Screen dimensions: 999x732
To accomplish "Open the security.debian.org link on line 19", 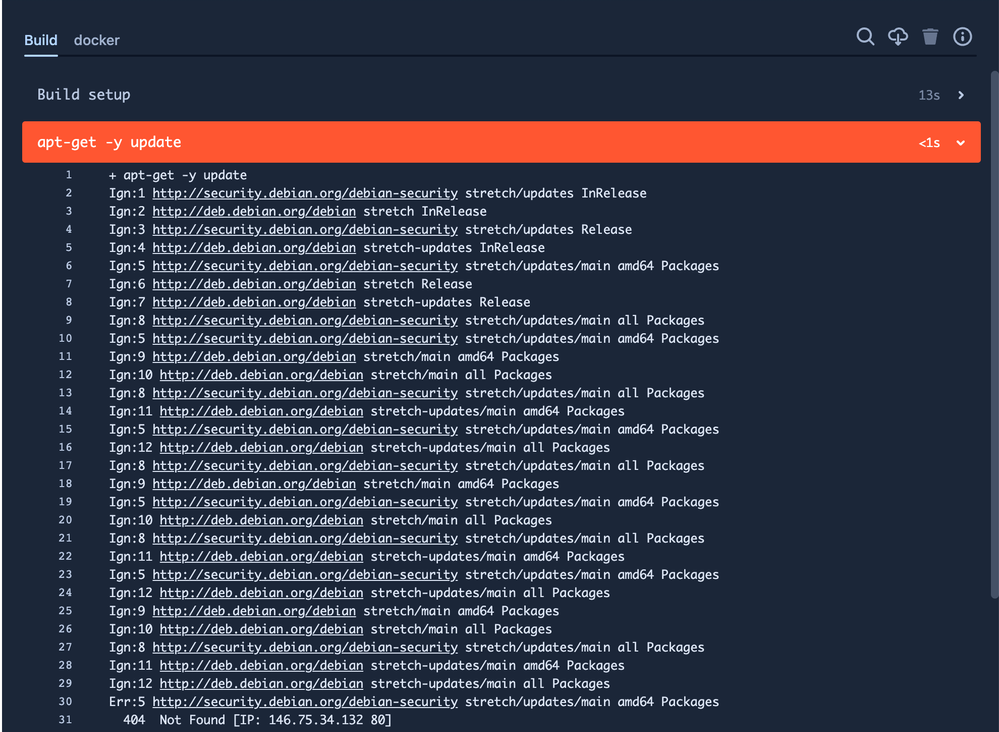I will [305, 502].
